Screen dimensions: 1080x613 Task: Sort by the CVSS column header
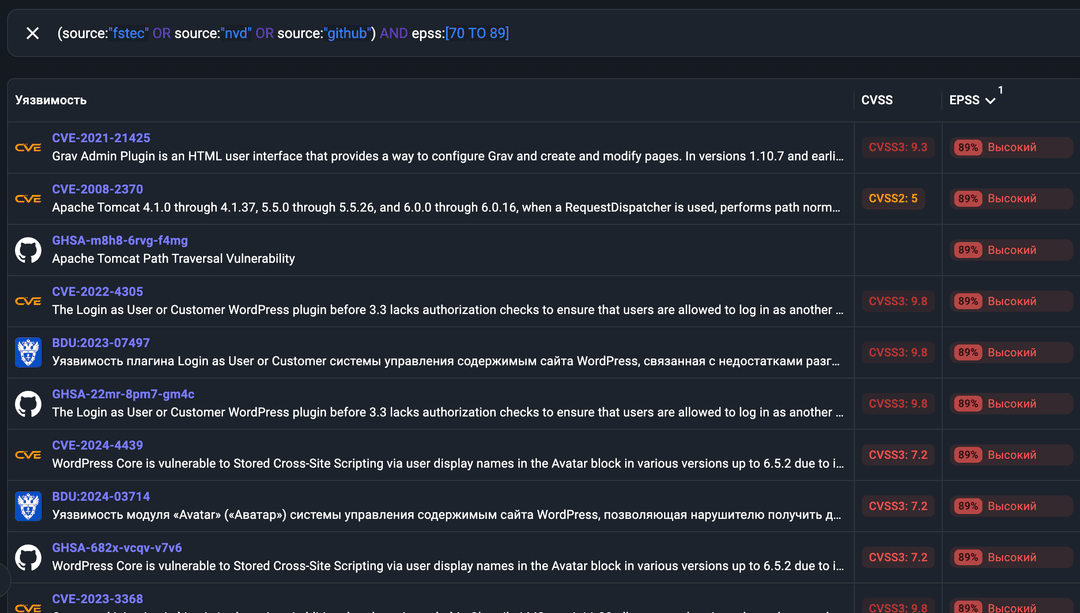tap(877, 100)
